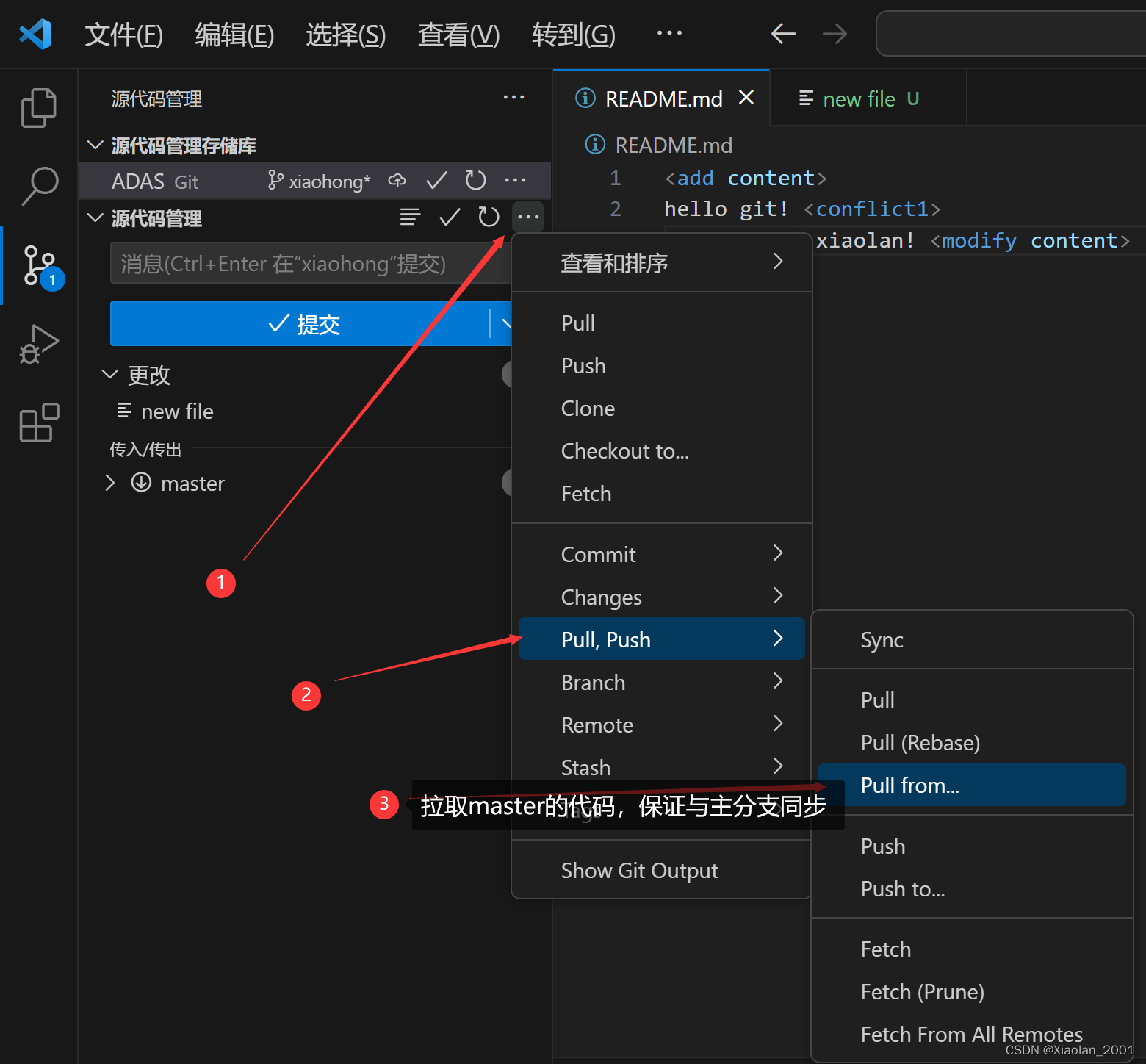Click info icon in README.md breadcrumb
Image resolution: width=1146 pixels, height=1064 pixels.
(x=595, y=145)
